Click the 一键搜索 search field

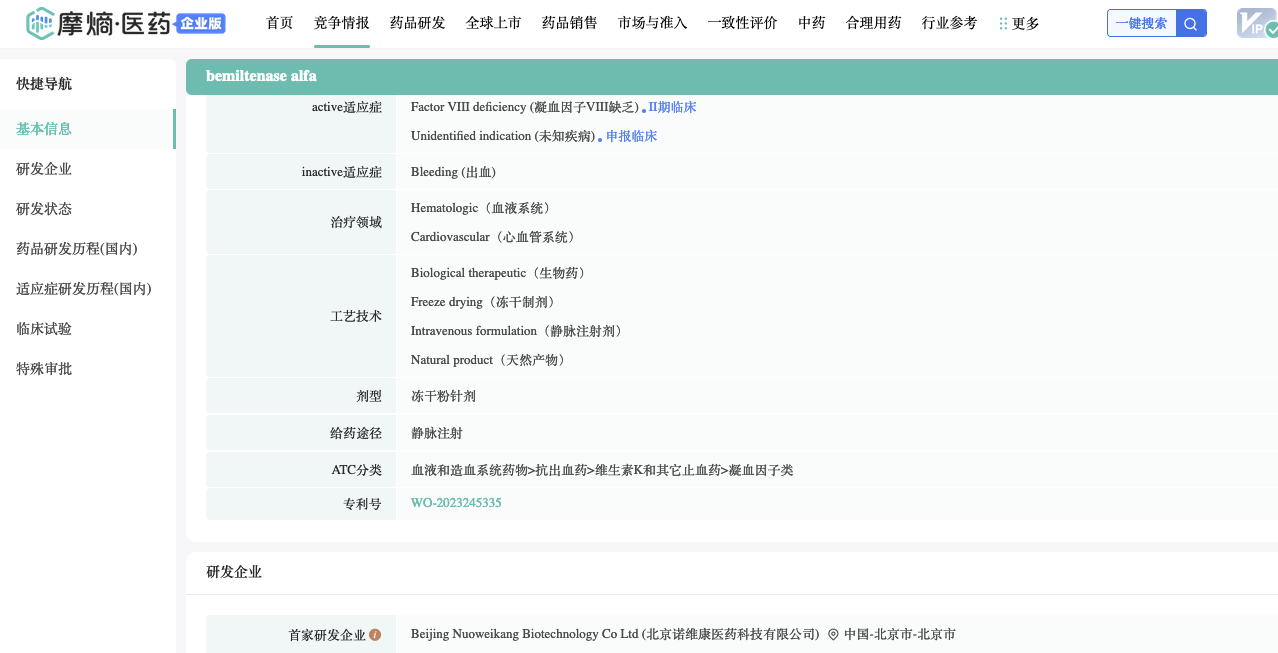pyautogui.click(x=1141, y=24)
